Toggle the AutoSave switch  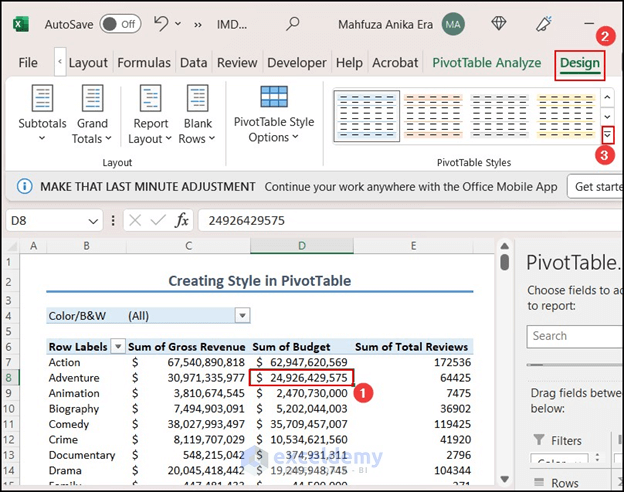pyautogui.click(x=120, y=23)
